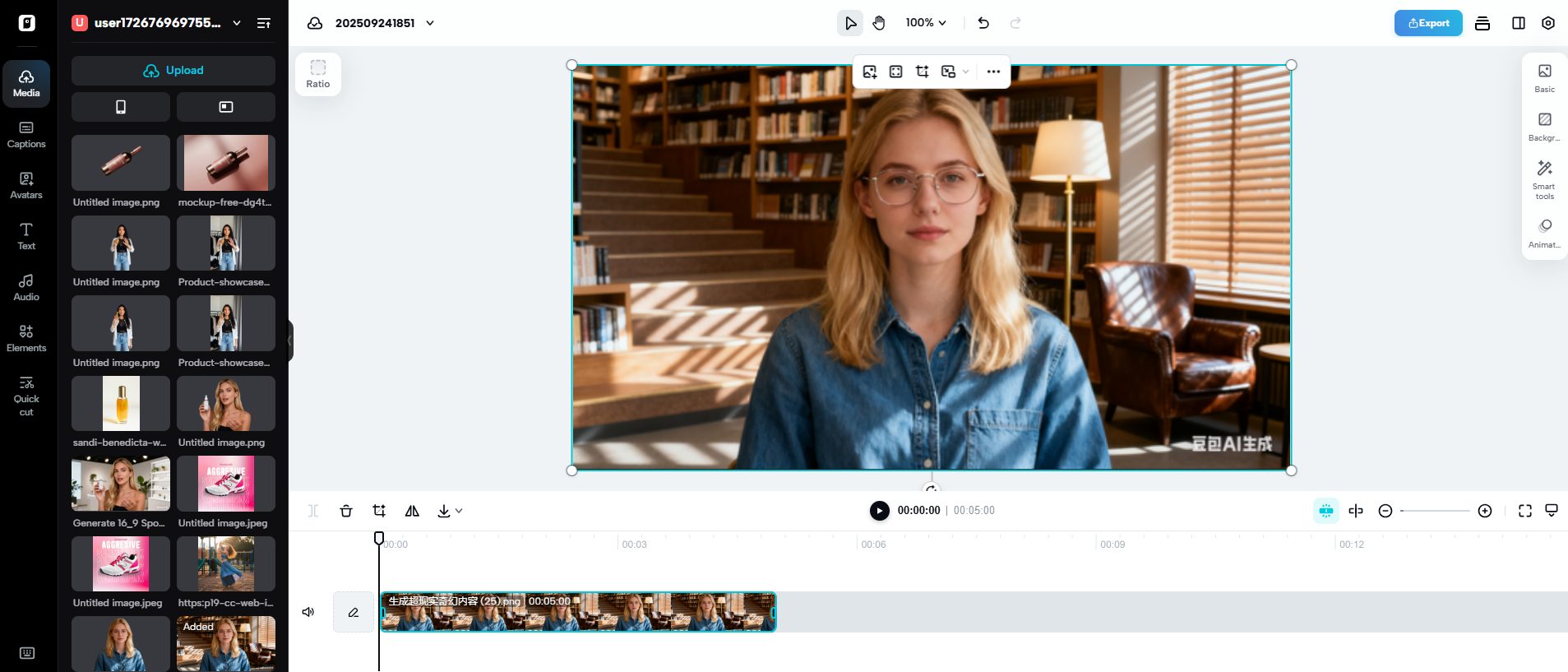Click the Ratio button on canvas
The image size is (1568, 672).
click(x=318, y=74)
